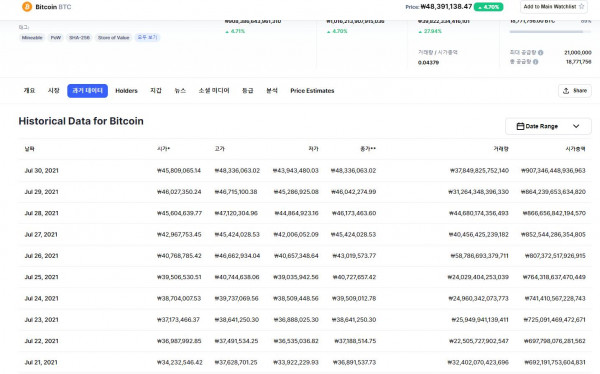
Task: Click the share upload icon
Action: (x=566, y=91)
